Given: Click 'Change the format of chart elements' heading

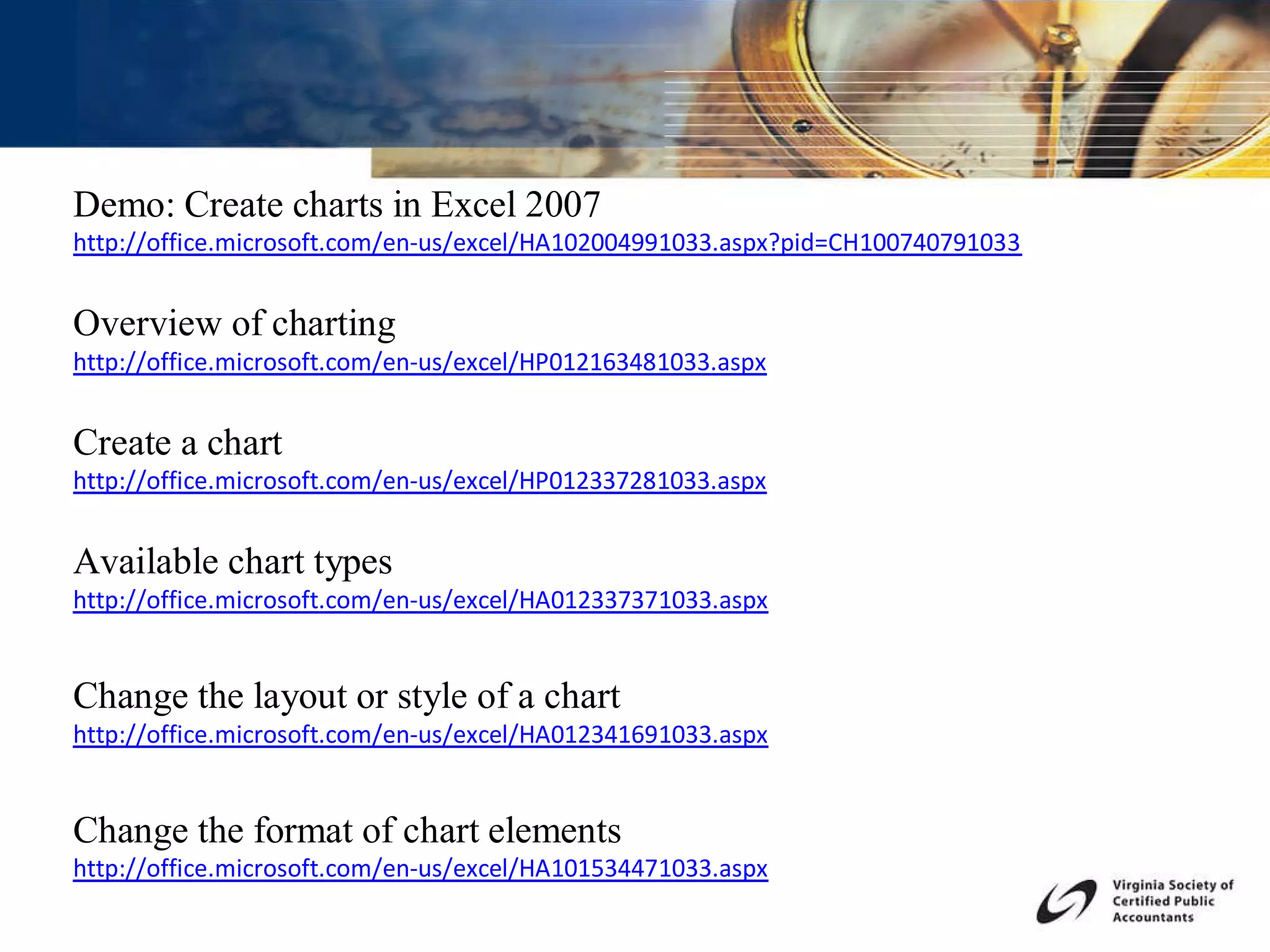Looking at the screenshot, I should 347,830.
